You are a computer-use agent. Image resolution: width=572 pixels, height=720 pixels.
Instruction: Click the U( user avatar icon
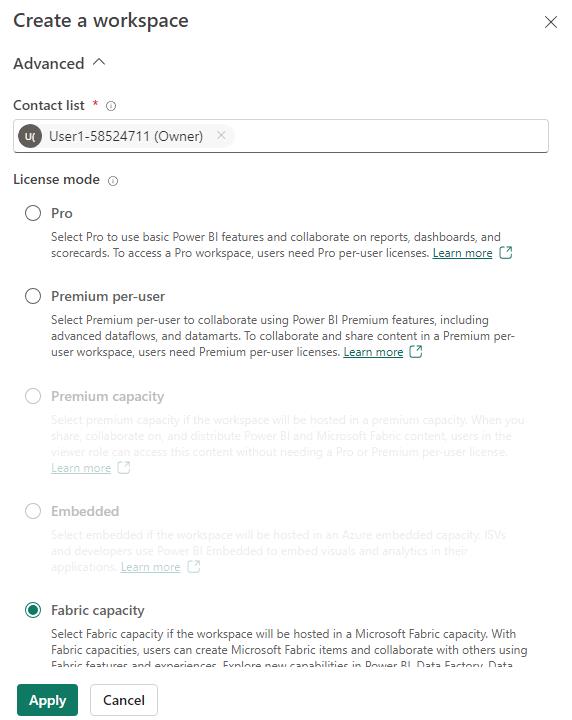tap(30, 136)
